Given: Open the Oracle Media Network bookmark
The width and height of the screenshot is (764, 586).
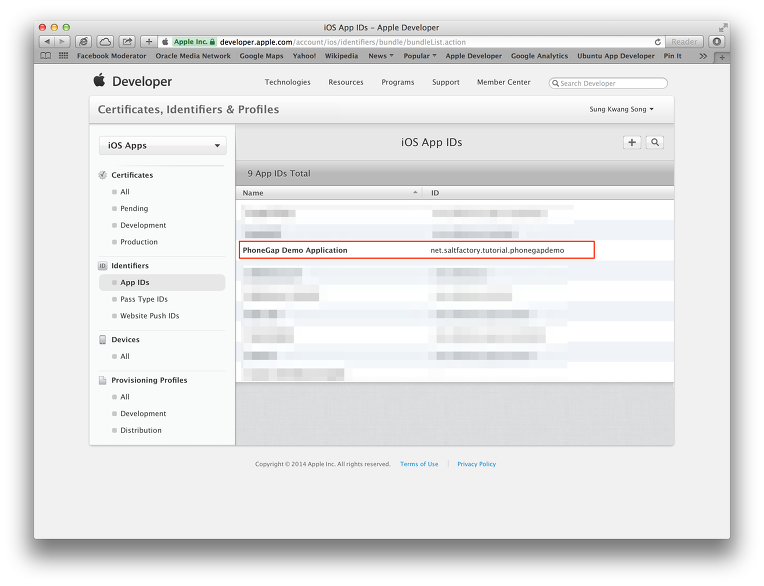Looking at the screenshot, I should coord(193,56).
